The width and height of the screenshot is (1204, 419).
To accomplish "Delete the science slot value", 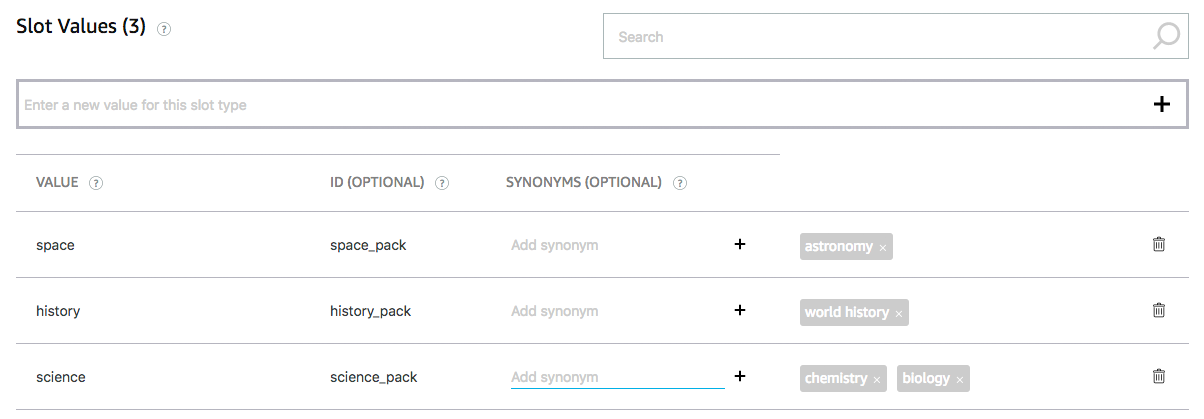I will point(1159,376).
